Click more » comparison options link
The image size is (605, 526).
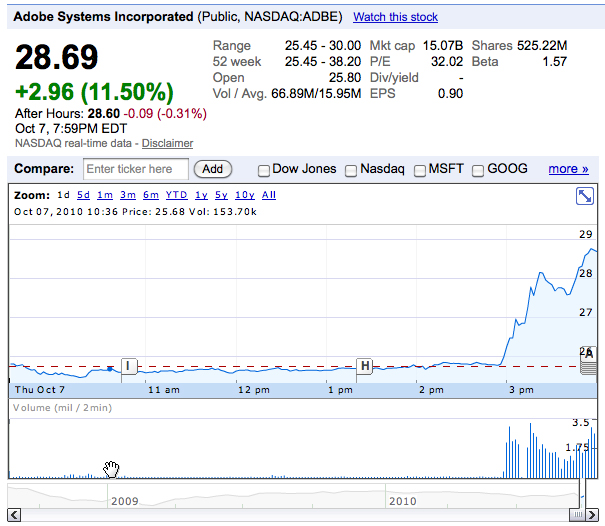(x=568, y=169)
